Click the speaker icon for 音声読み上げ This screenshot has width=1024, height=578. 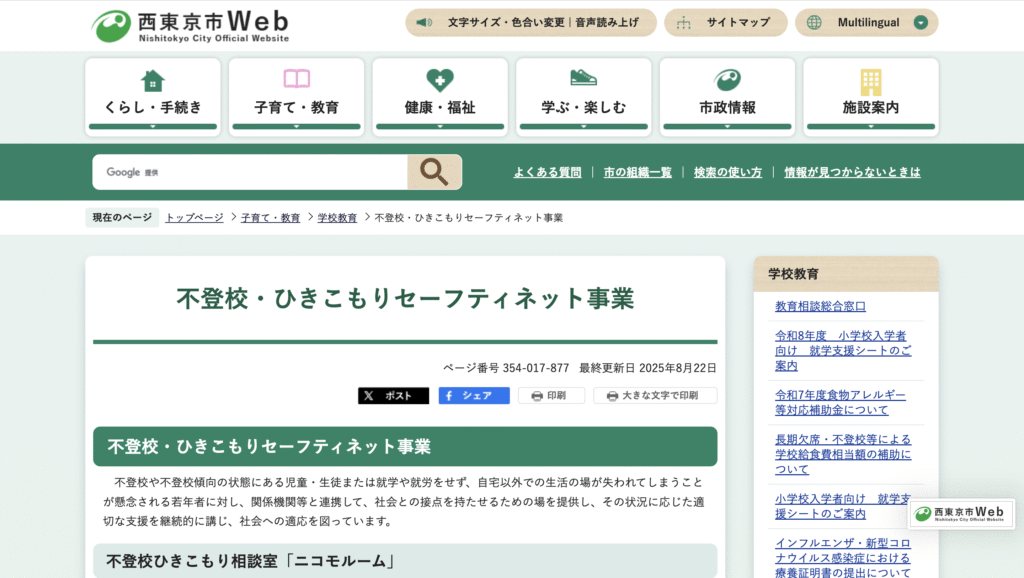click(x=424, y=22)
